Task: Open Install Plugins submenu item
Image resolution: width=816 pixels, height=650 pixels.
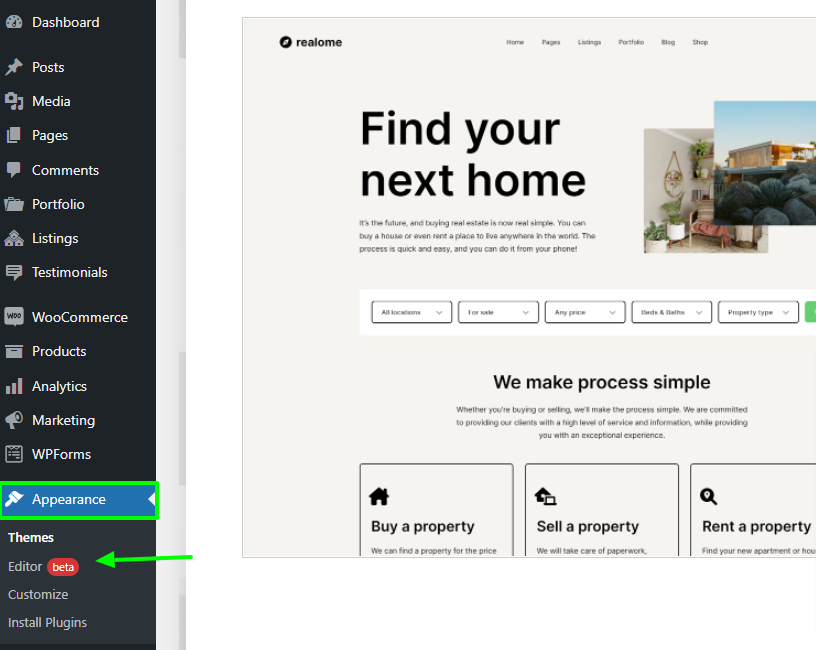Action: [47, 622]
